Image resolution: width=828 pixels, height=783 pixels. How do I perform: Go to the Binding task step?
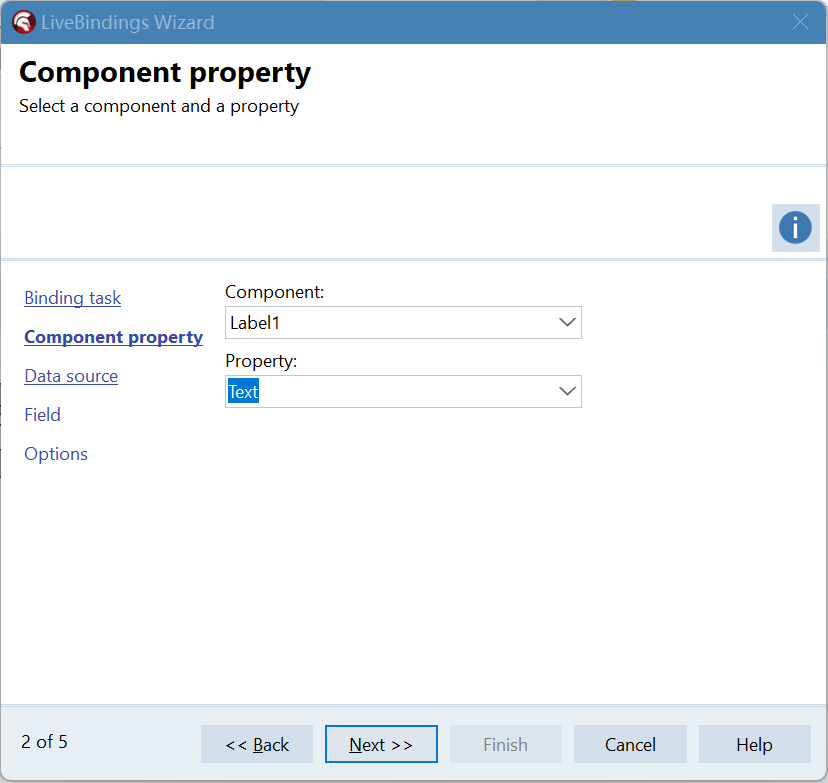click(73, 298)
